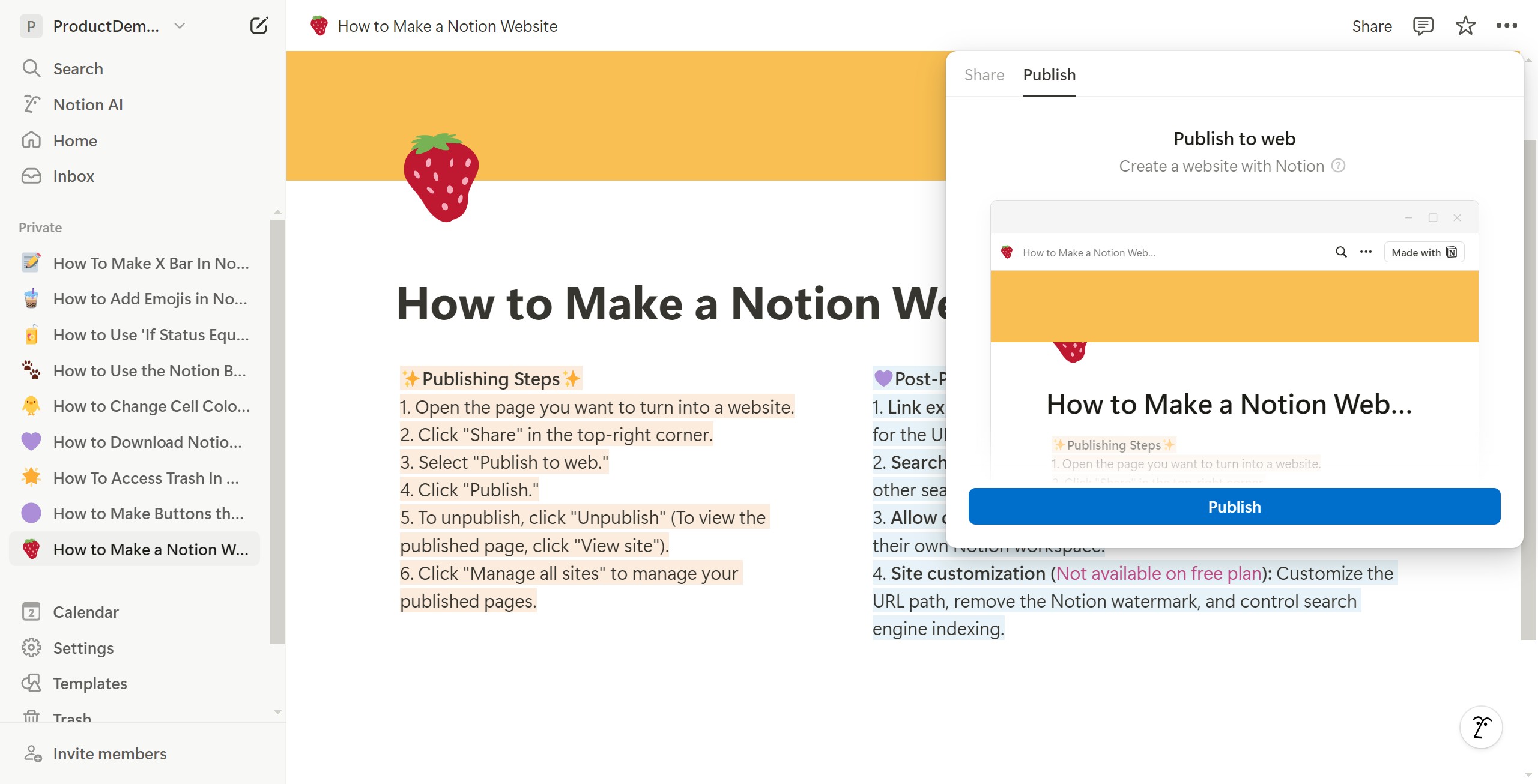
Task: Click the workspace avatar letter P
Action: tap(31, 26)
